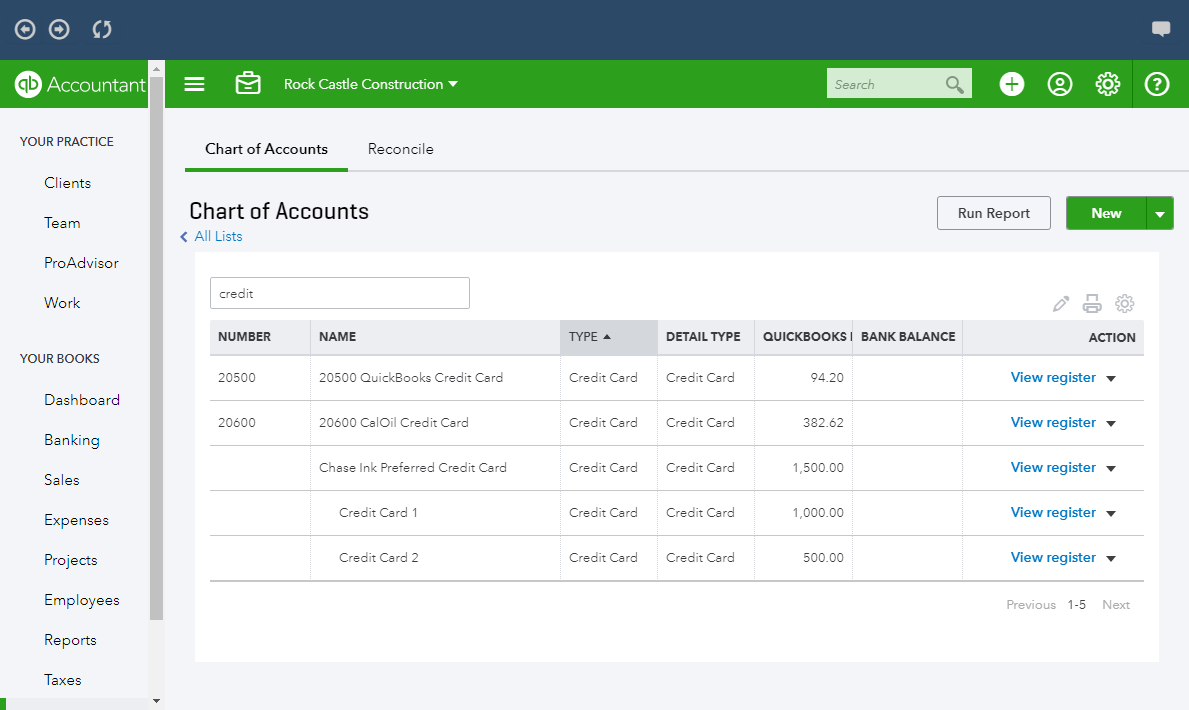Image resolution: width=1189 pixels, height=710 pixels.
Task: Click the refresh icon in the top bar
Action: pyautogui.click(x=101, y=29)
